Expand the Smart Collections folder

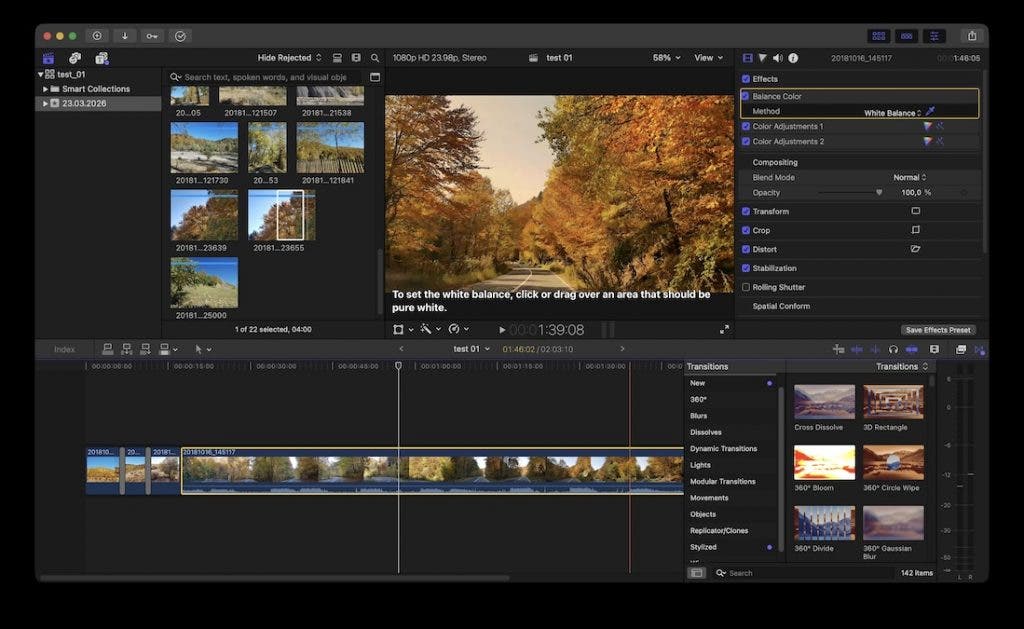45,89
